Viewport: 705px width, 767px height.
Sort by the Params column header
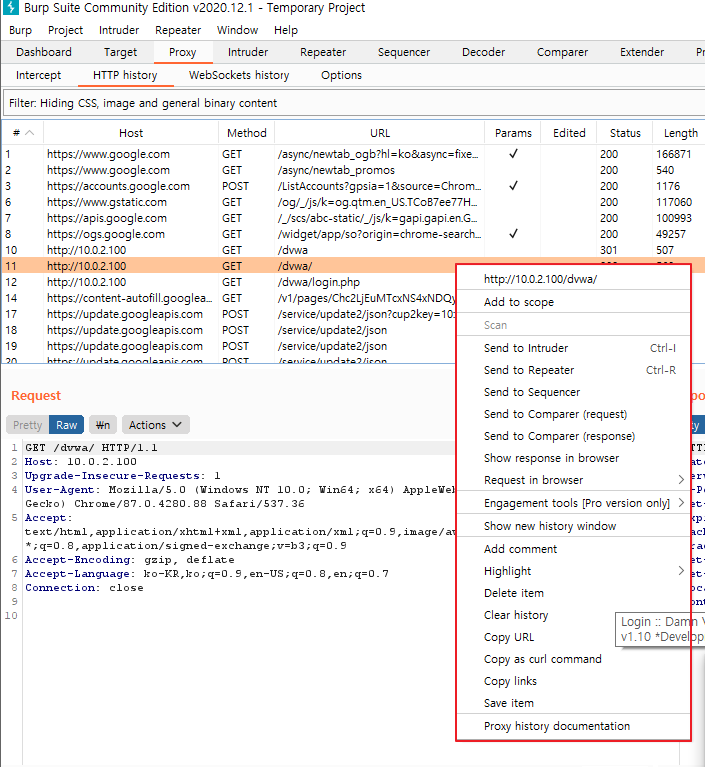[x=513, y=133]
